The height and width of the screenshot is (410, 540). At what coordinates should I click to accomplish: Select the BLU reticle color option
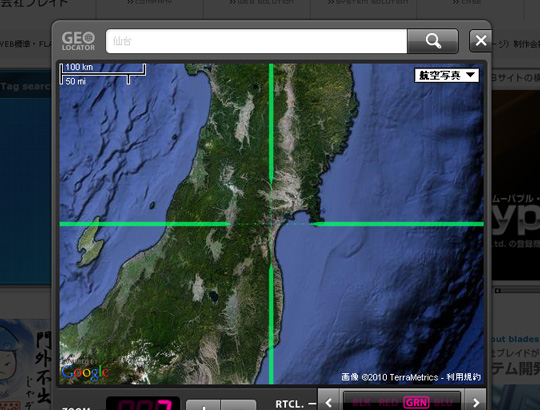coord(443,402)
